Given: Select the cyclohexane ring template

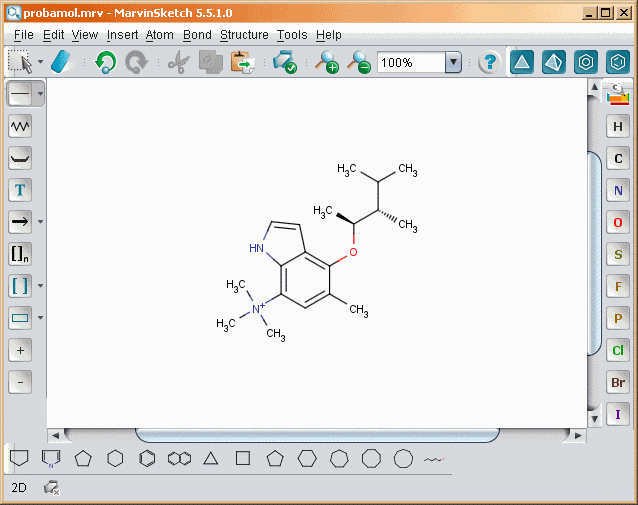Looking at the screenshot, I should pos(115,459).
